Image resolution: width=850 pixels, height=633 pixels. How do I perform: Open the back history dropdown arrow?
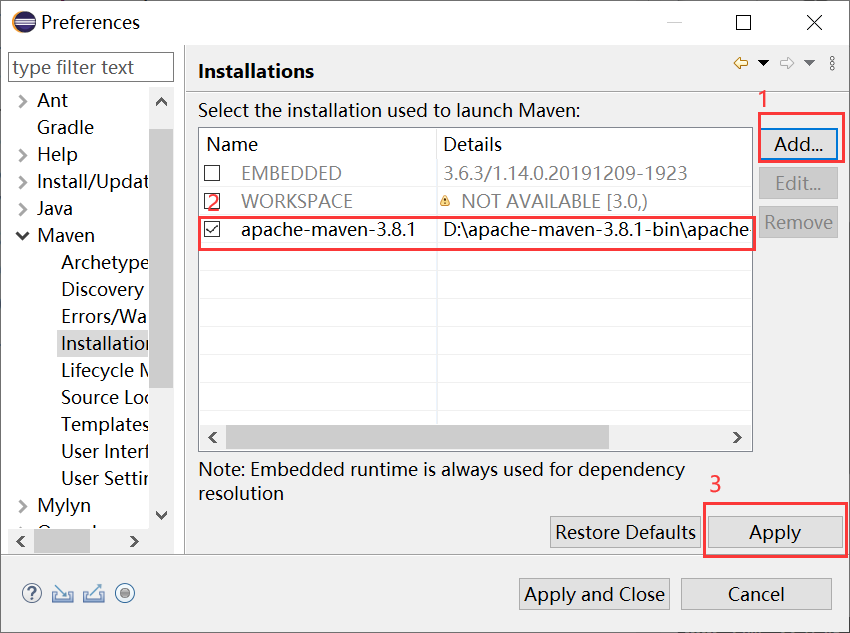(764, 63)
